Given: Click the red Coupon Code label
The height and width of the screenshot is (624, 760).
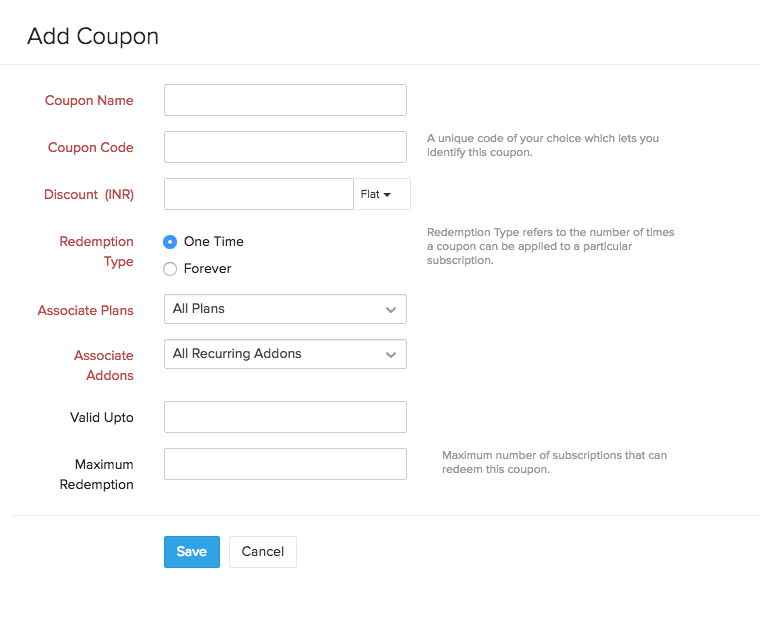Looking at the screenshot, I should tap(90, 147).
